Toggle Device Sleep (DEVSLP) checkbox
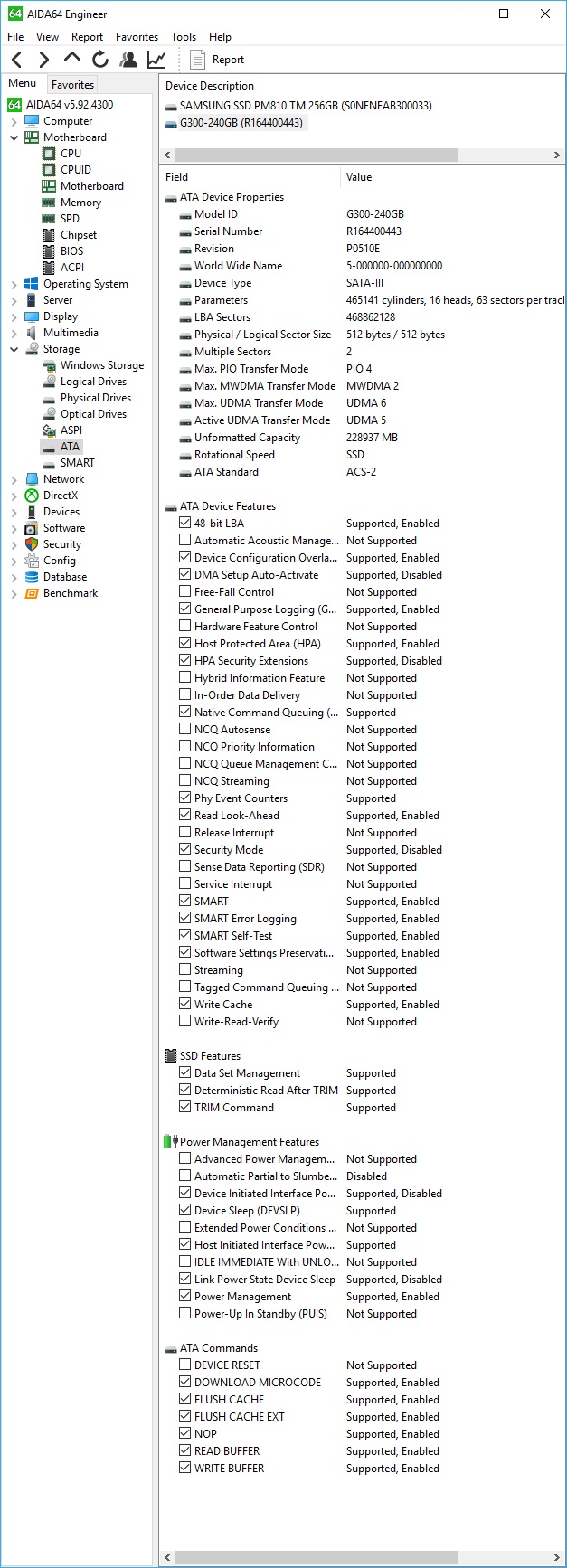 pyautogui.click(x=185, y=1211)
